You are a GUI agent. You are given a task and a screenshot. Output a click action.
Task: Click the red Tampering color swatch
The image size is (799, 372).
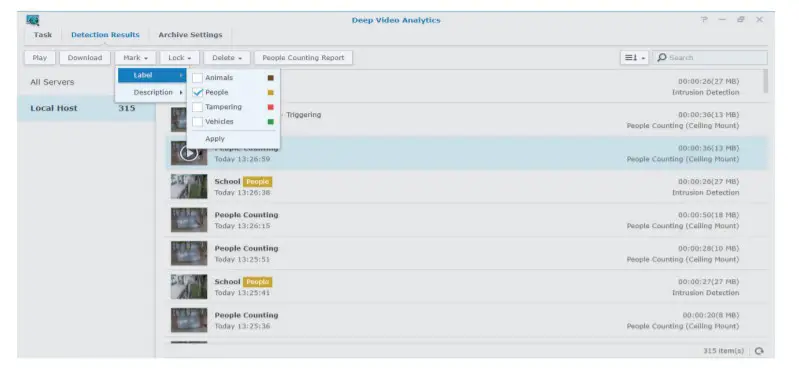point(271,107)
